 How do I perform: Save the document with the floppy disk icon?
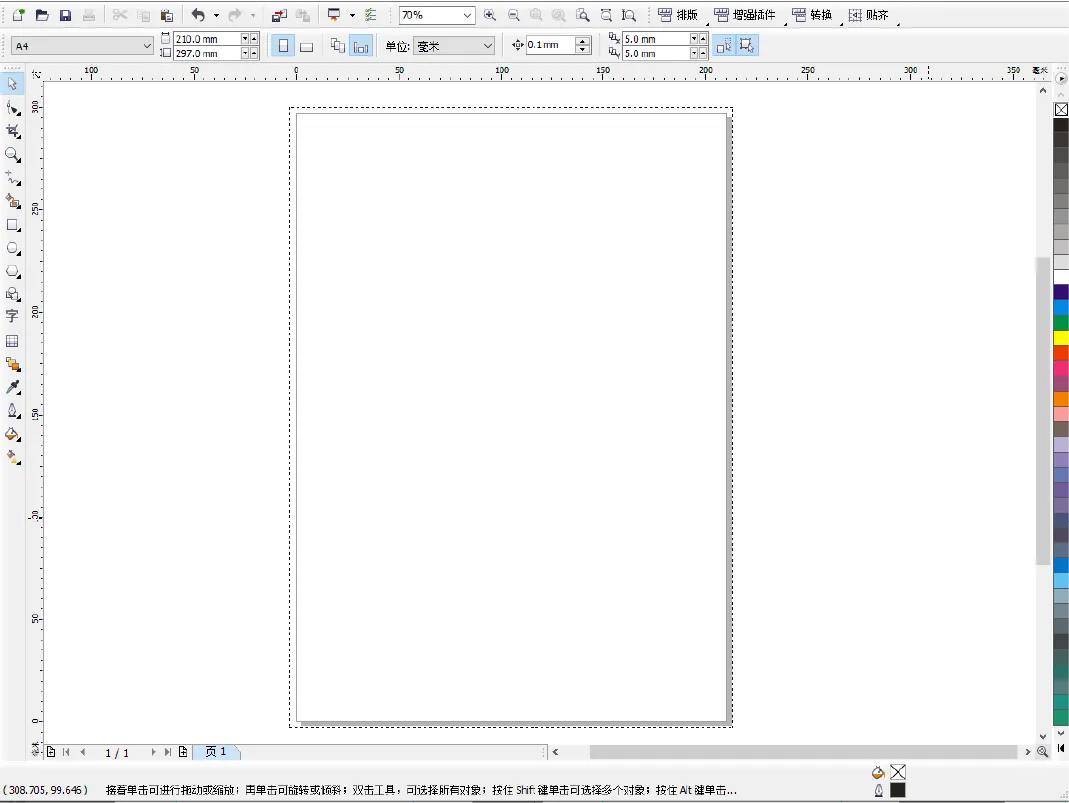click(65, 15)
